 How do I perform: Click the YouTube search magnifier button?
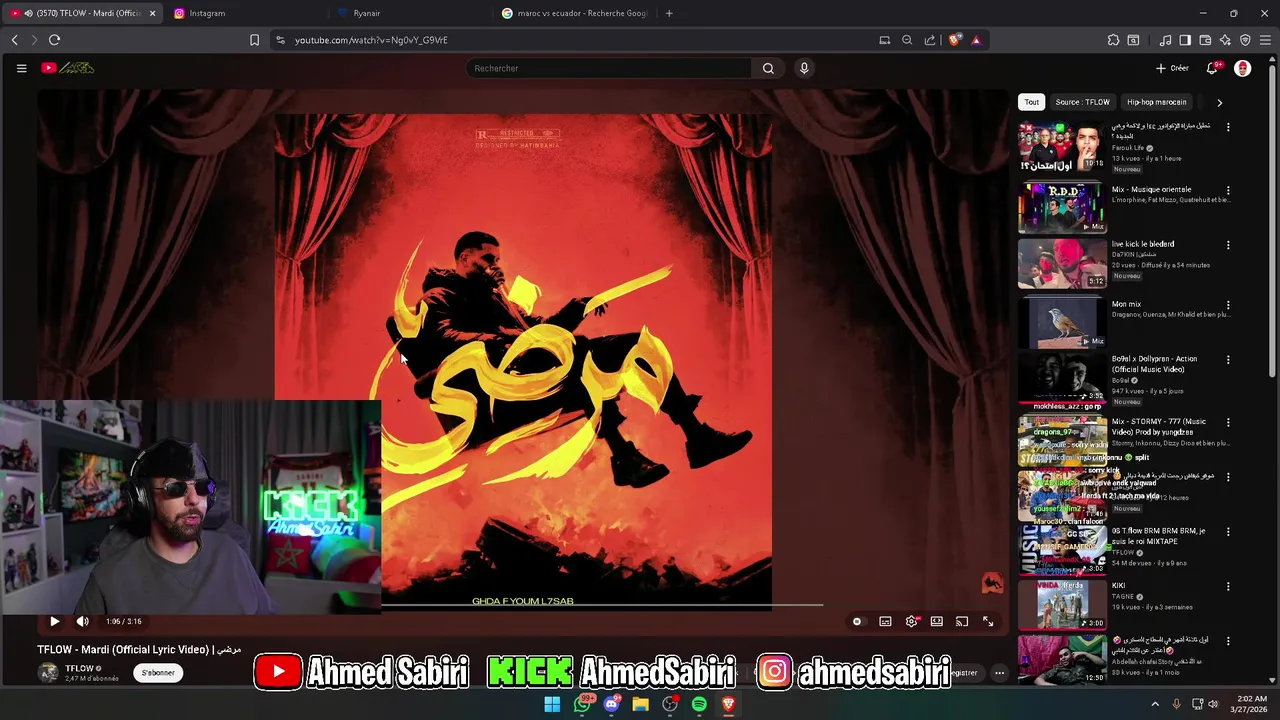(768, 68)
